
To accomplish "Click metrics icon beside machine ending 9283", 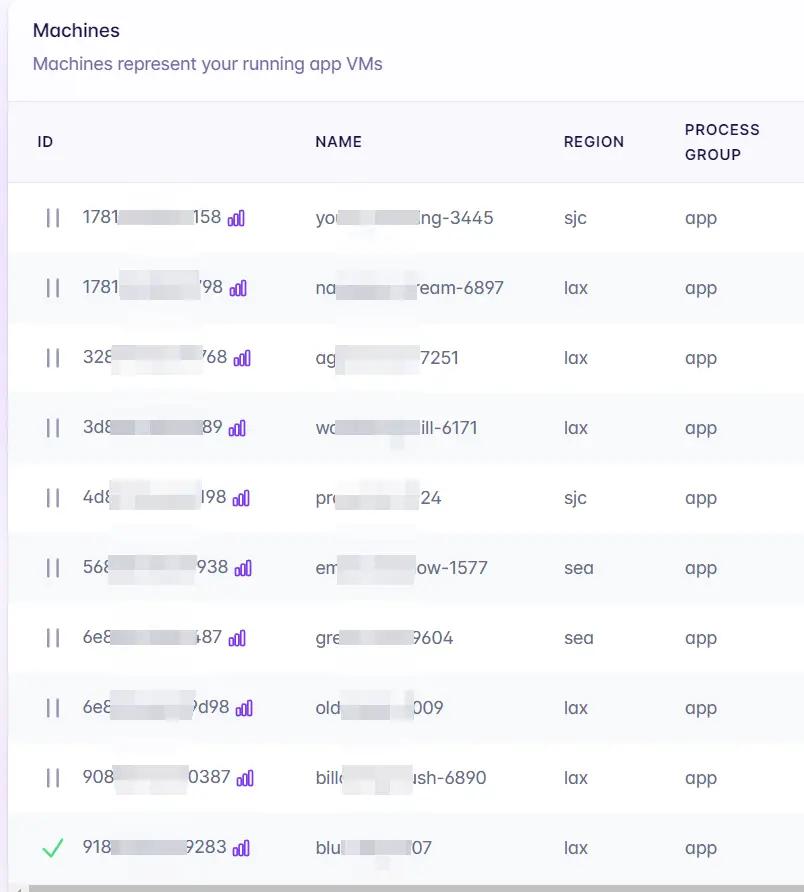I will [241, 848].
